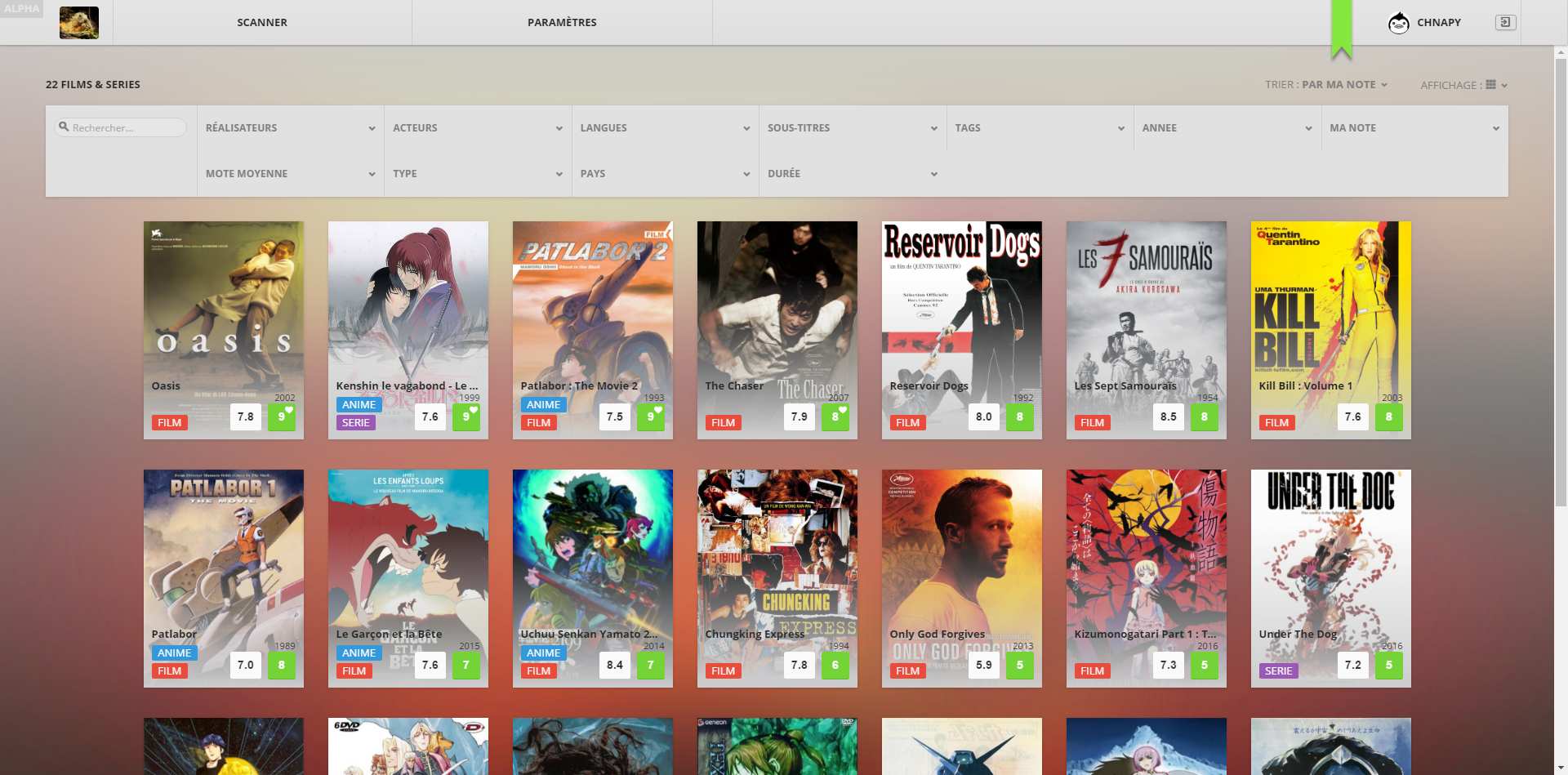Toggle the SERIE tag on Under The Dog
This screenshot has width=1568, height=775.
coord(1278,671)
